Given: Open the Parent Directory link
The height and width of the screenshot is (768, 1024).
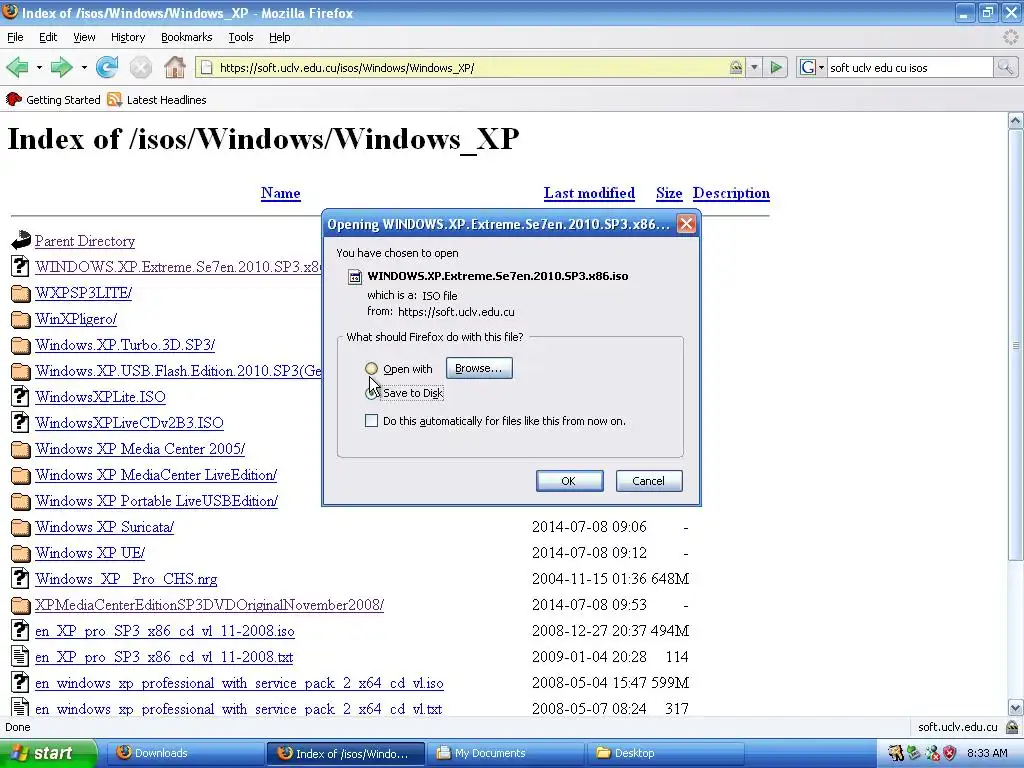Looking at the screenshot, I should (85, 241).
